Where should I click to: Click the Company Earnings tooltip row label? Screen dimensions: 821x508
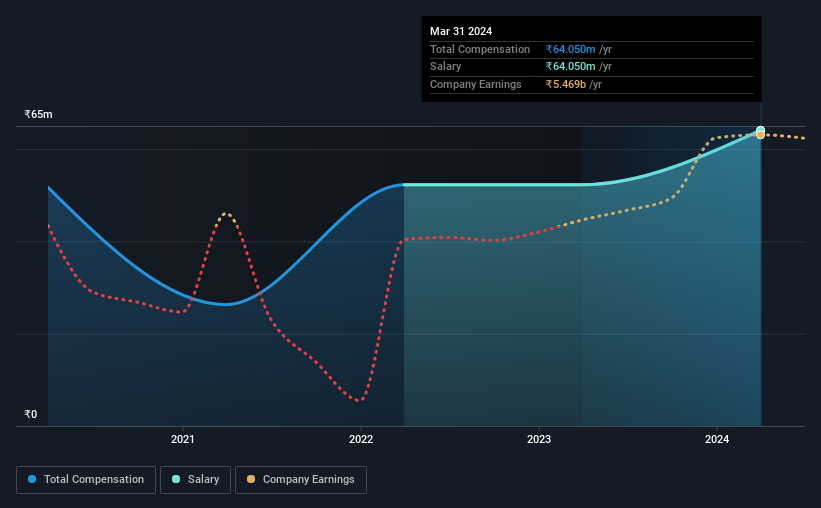click(x=475, y=84)
